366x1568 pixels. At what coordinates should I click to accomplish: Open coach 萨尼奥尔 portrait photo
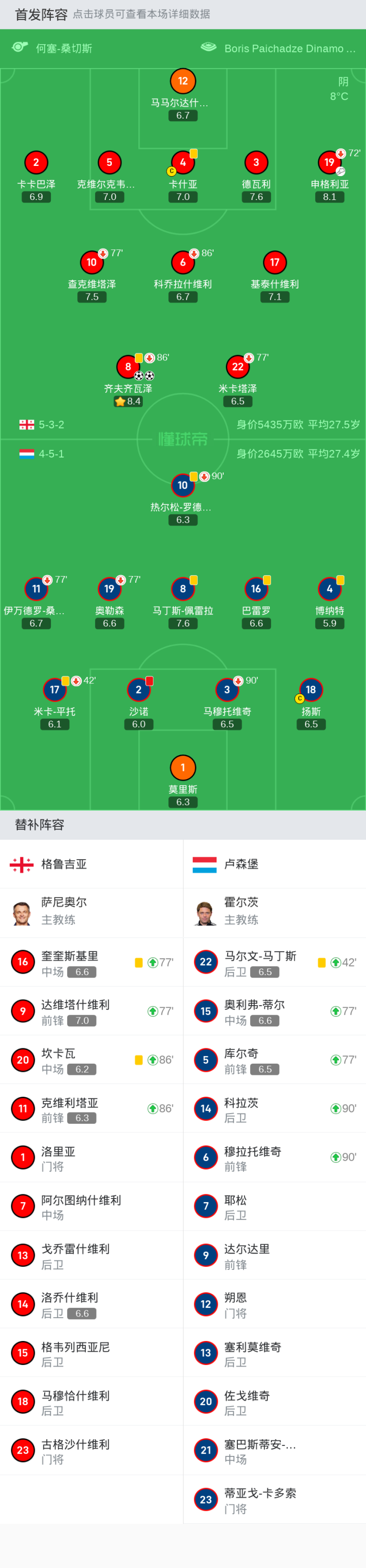pyautogui.click(x=22, y=913)
